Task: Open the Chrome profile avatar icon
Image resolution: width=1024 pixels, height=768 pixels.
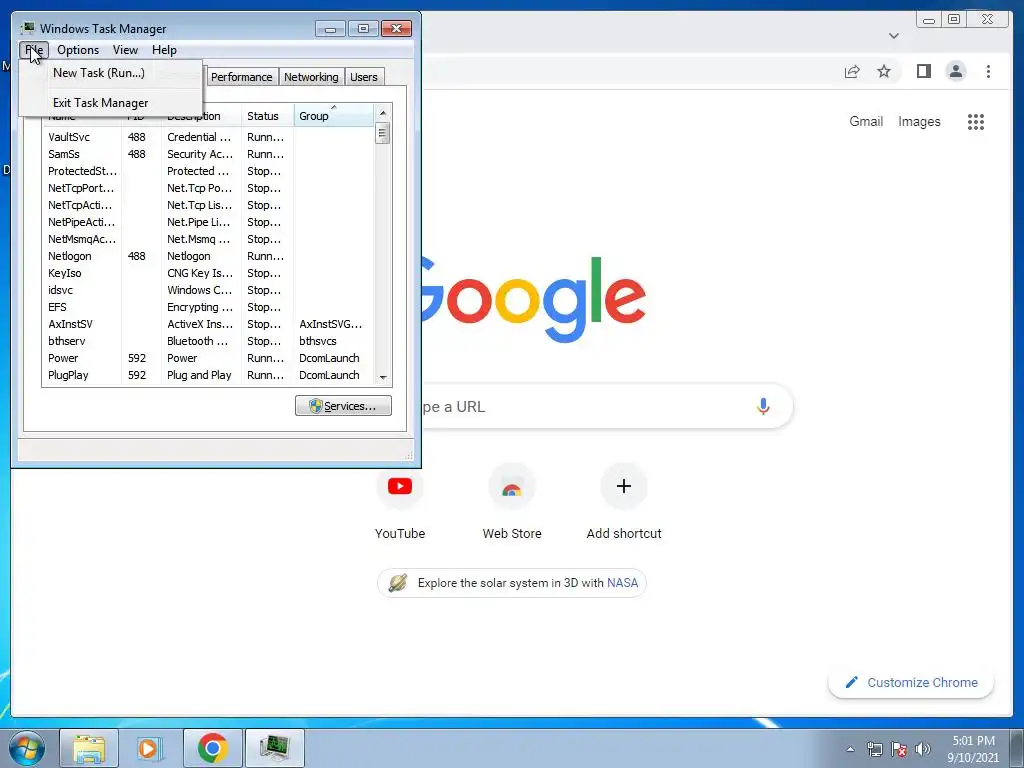Action: click(955, 71)
